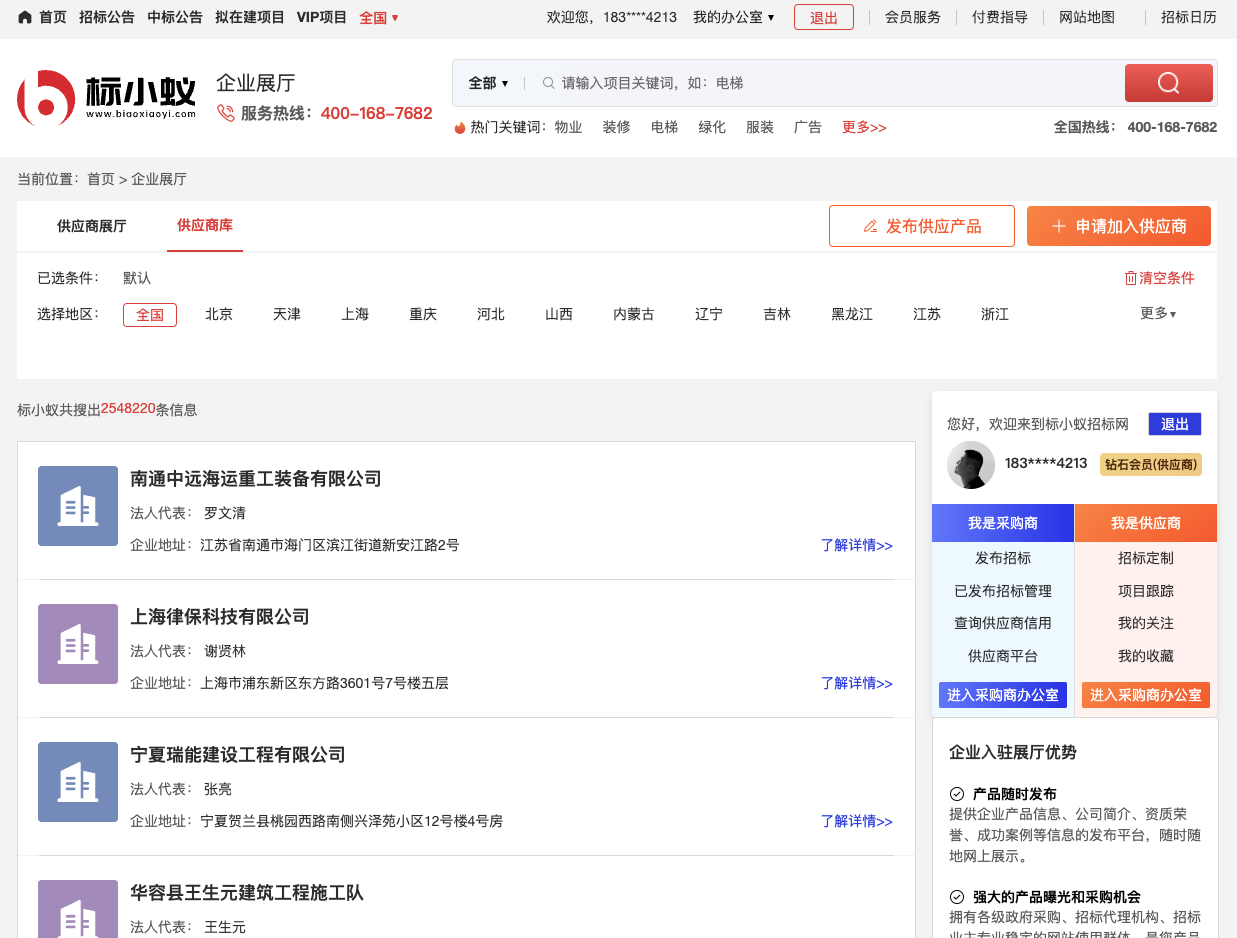Click the building icon for 宁夏瑞能建设工程有限公司
The image size is (1237, 938).
78,782
